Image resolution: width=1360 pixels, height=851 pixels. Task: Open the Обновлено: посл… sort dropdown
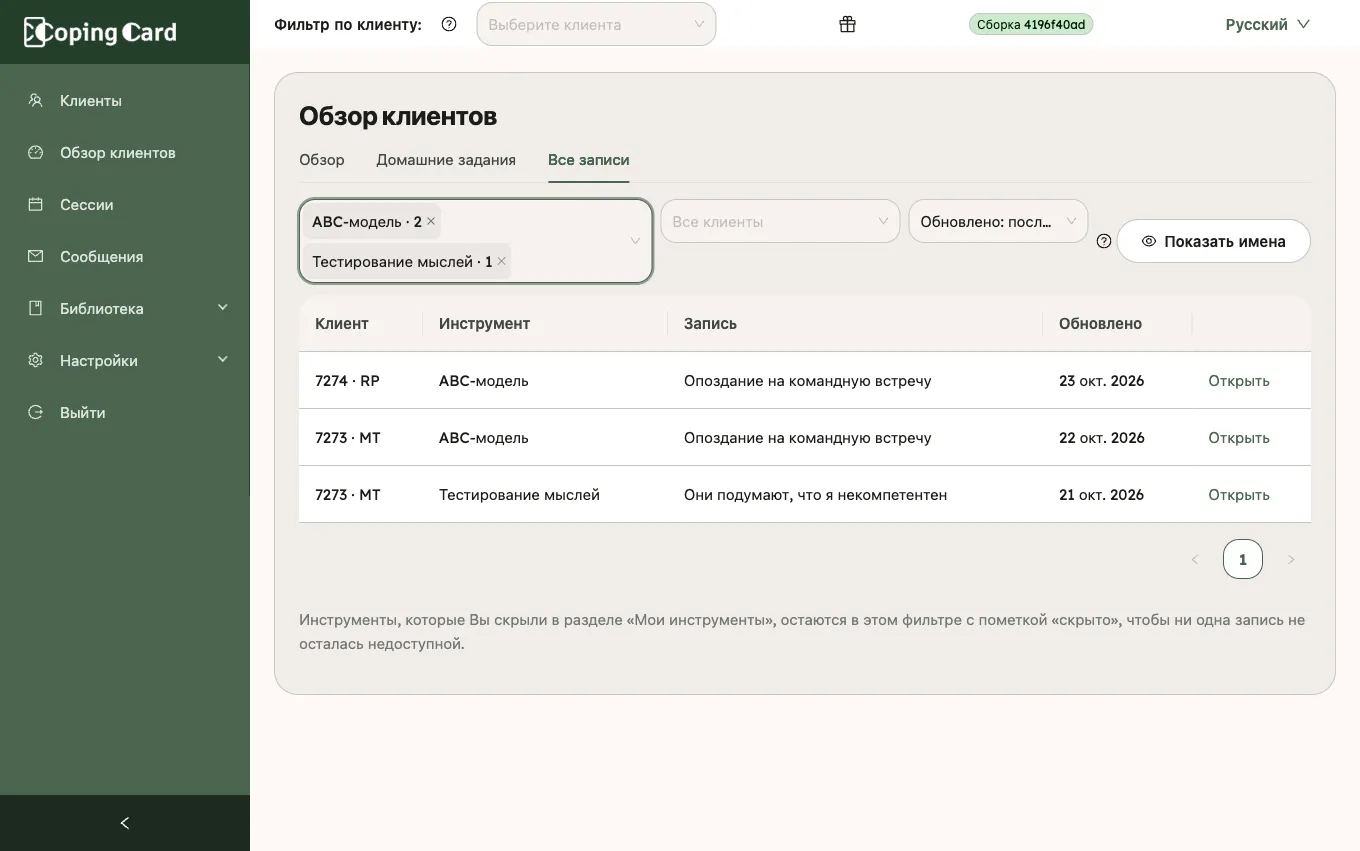pos(998,221)
